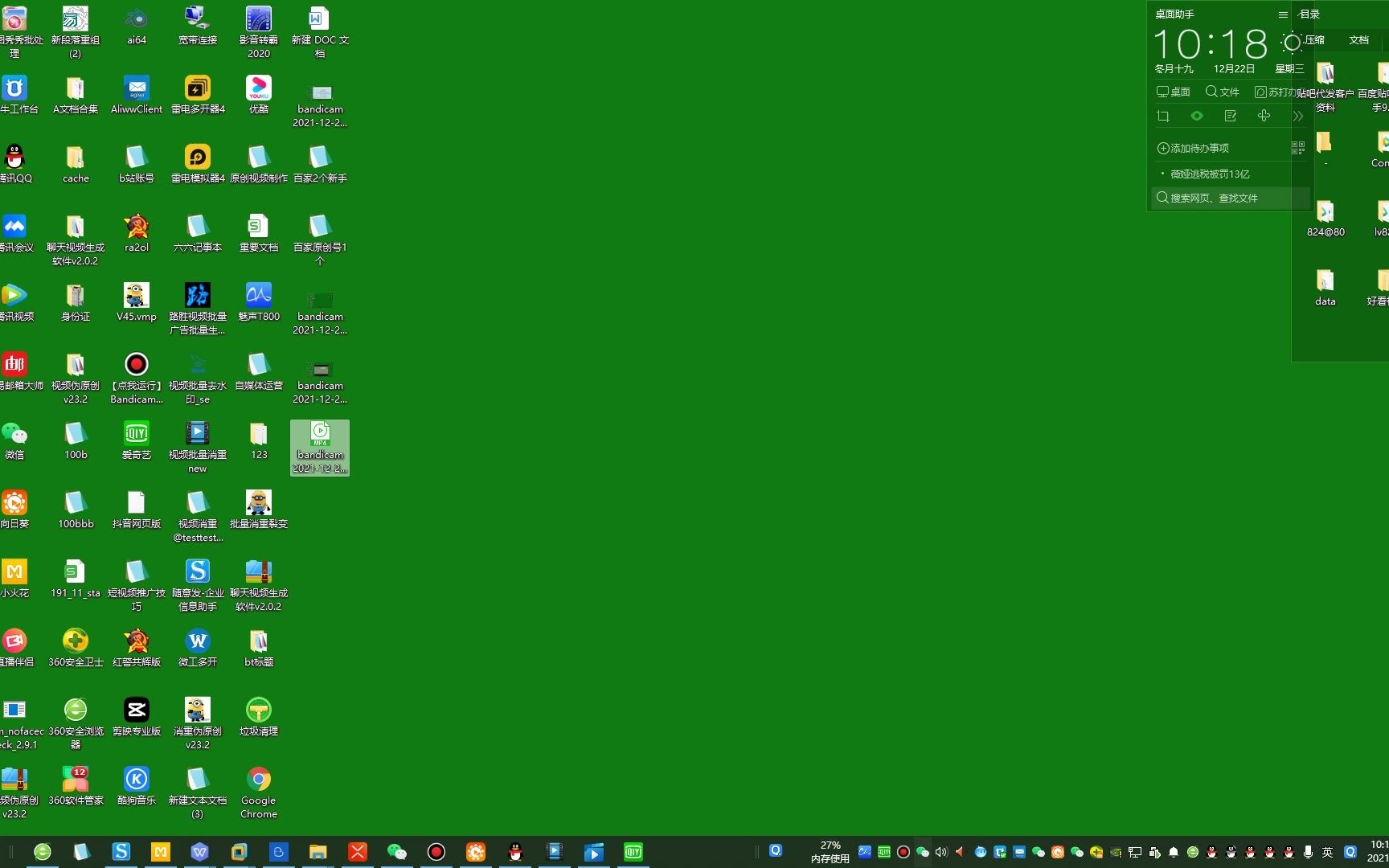The height and width of the screenshot is (868, 1389).
Task: Select the 贴吧代发客户资料 folder
Action: [1325, 86]
